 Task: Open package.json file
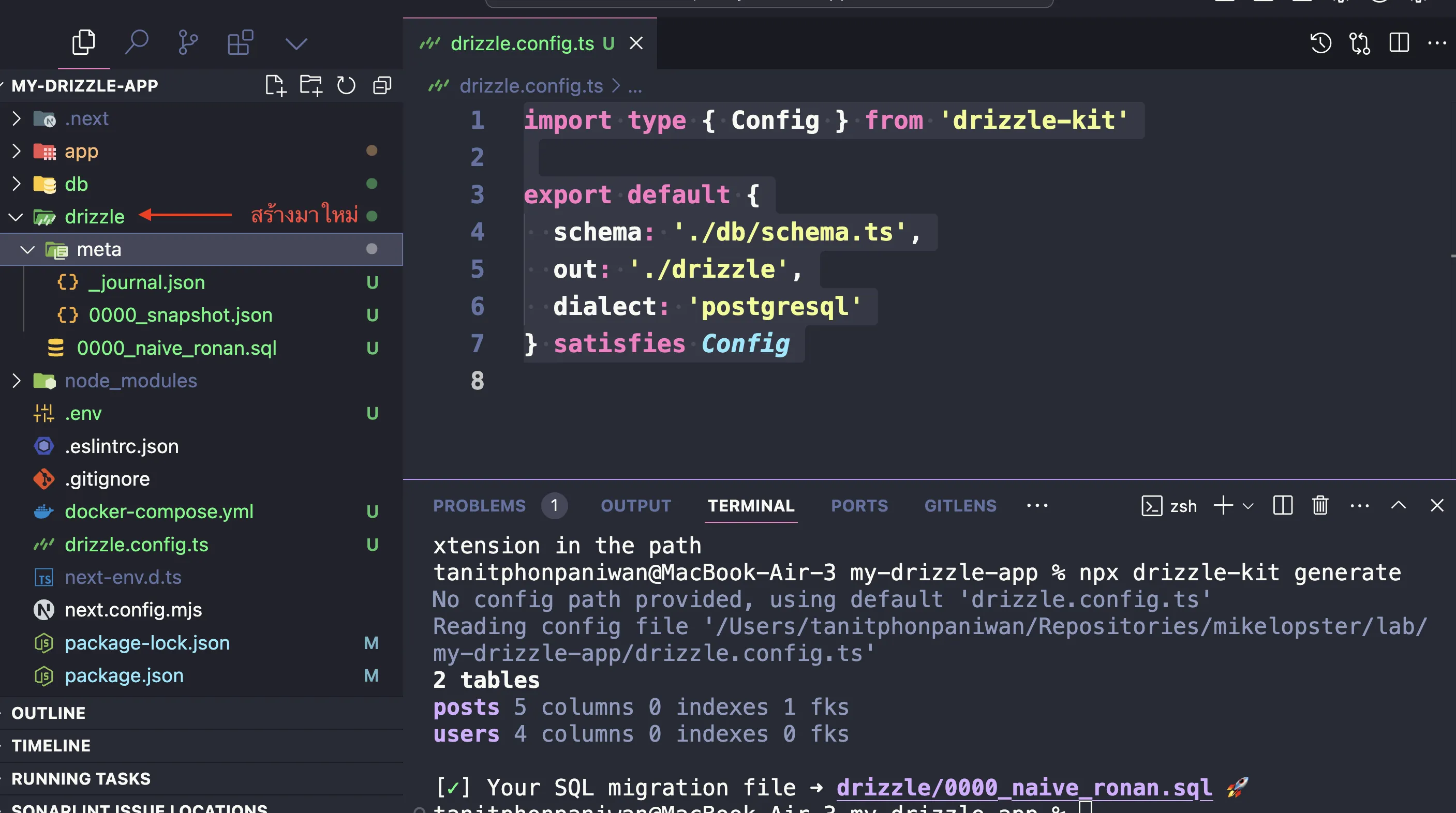201,676
